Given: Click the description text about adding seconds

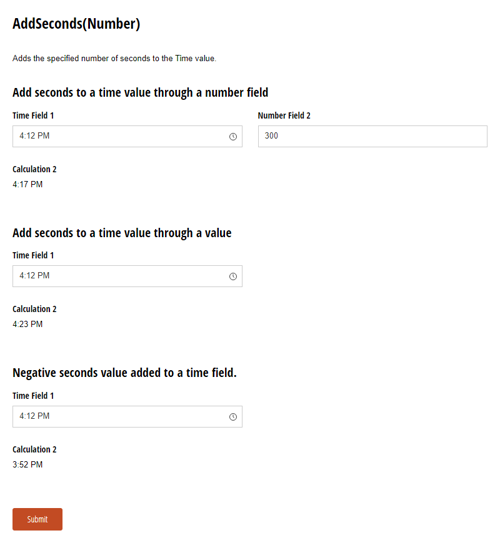Looking at the screenshot, I should click(x=114, y=58).
